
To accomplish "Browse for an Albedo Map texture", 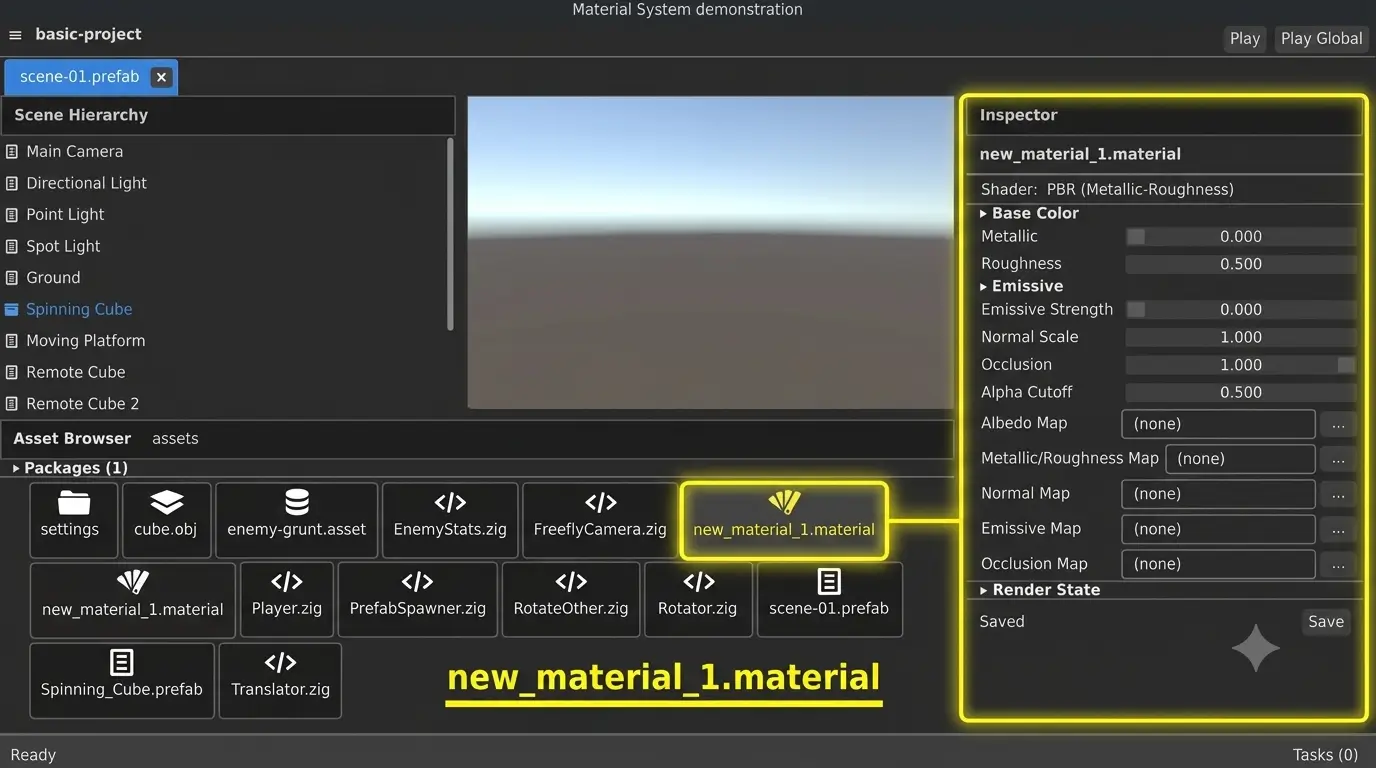I will 1338,424.
